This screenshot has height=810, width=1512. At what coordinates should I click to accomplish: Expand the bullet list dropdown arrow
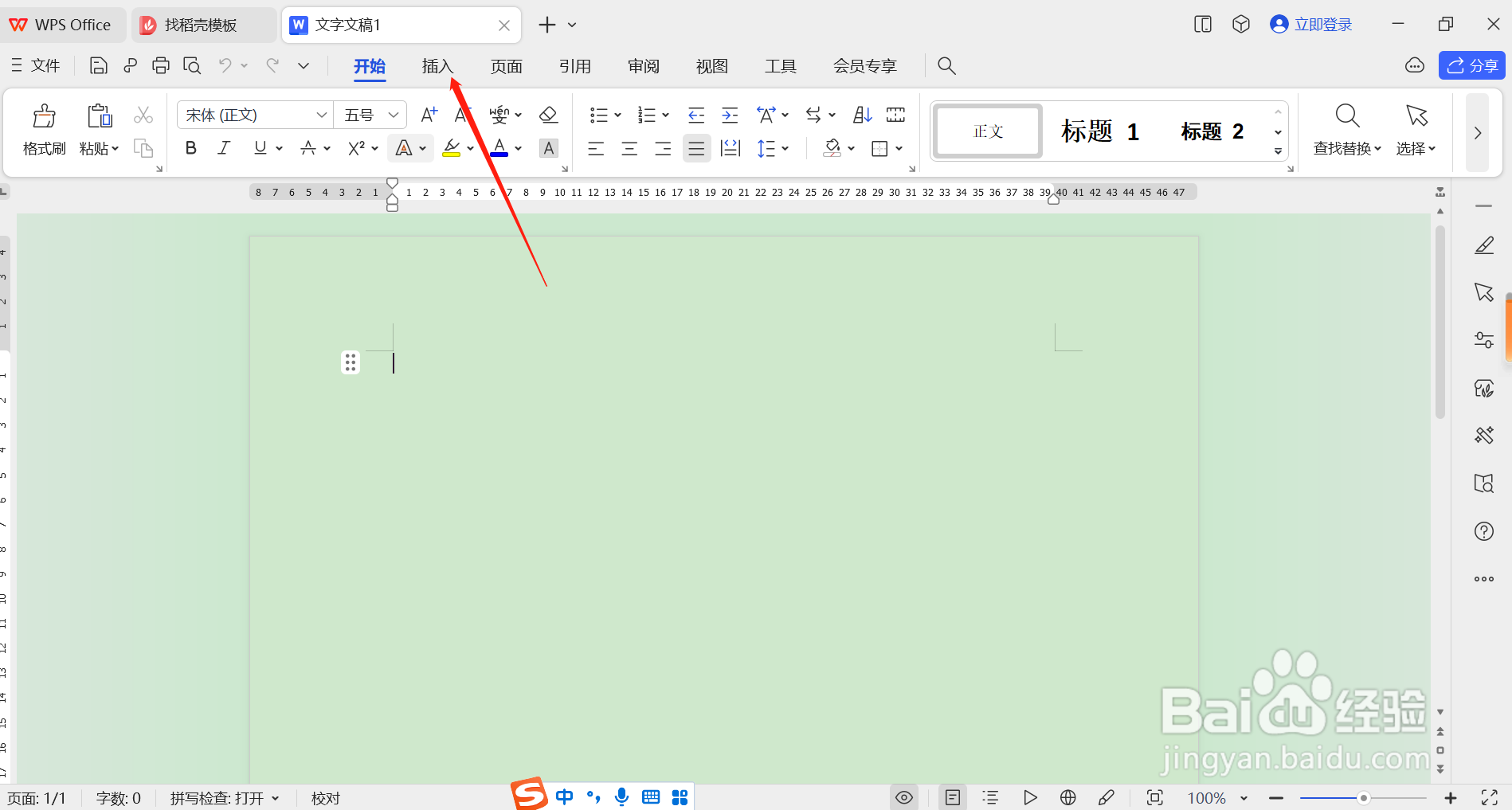point(617,115)
